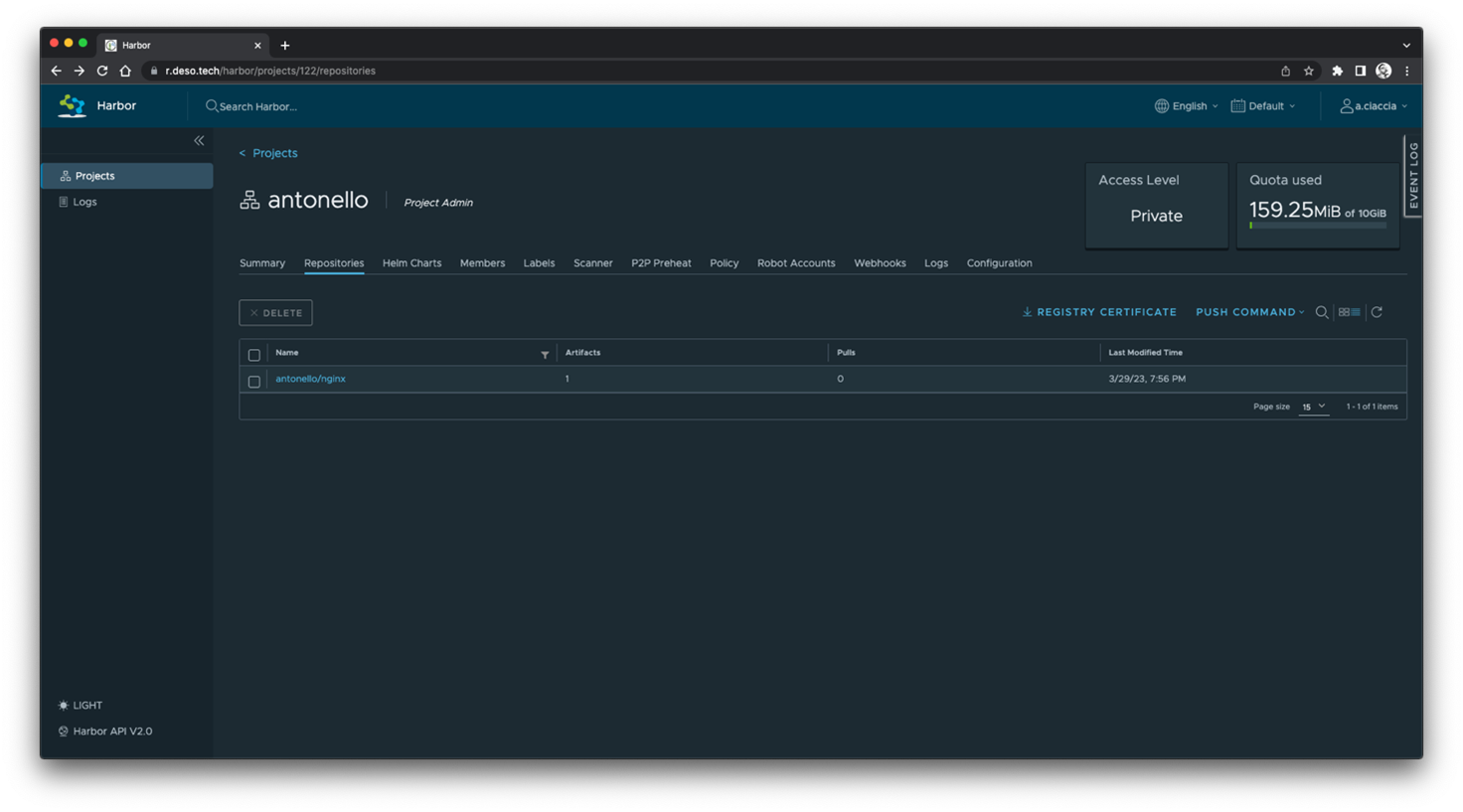Expand the PUSH COMMAND dropdown
Image resolution: width=1463 pixels, height=812 pixels.
click(1249, 312)
